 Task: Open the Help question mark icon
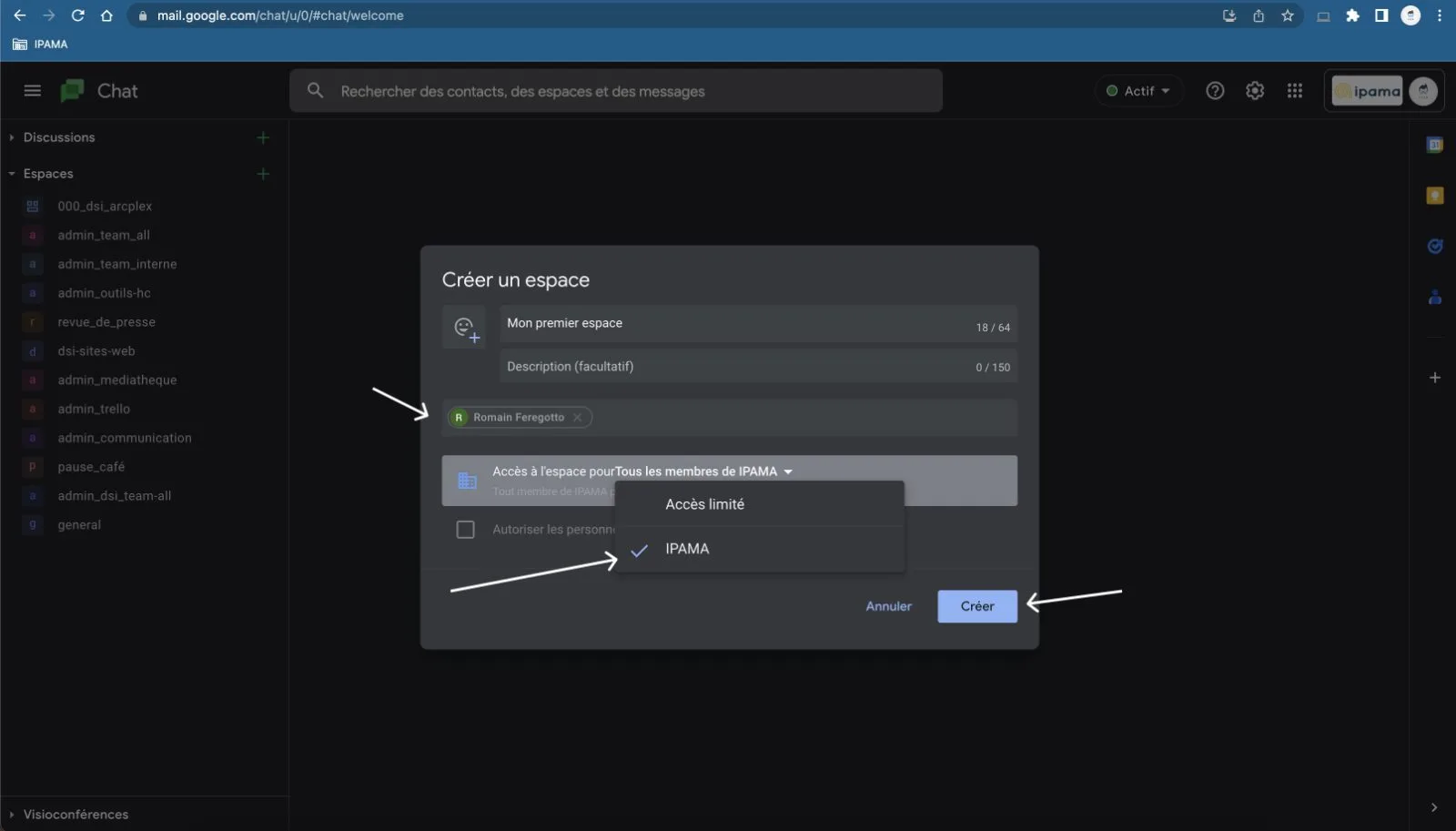coord(1215,90)
